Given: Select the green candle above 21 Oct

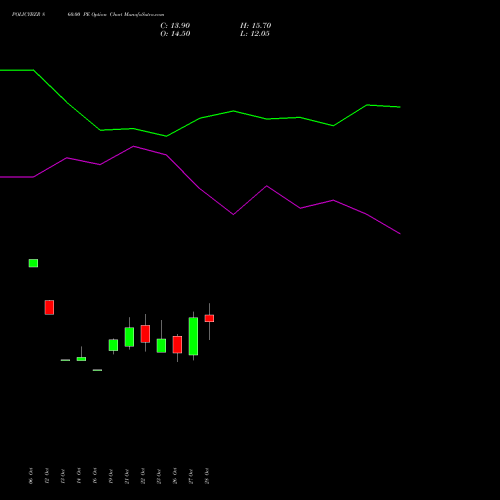Looking at the screenshot, I should tap(129, 337).
